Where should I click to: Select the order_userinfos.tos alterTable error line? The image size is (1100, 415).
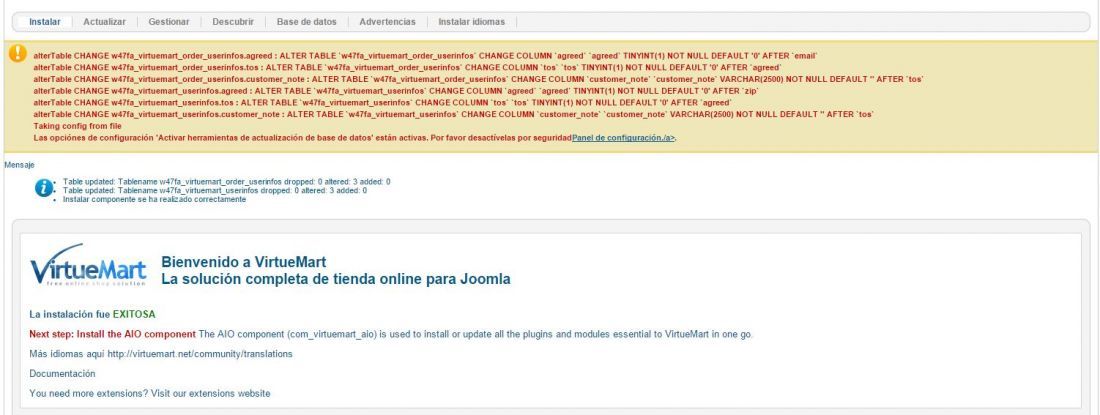(x=407, y=67)
